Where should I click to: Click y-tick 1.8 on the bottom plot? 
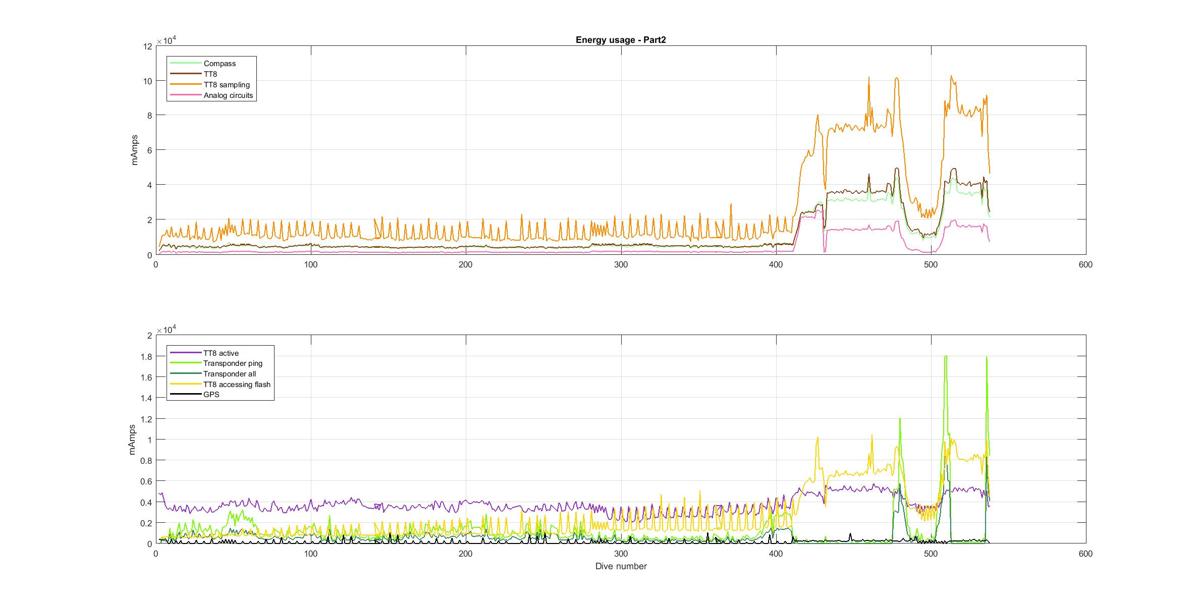(146, 356)
